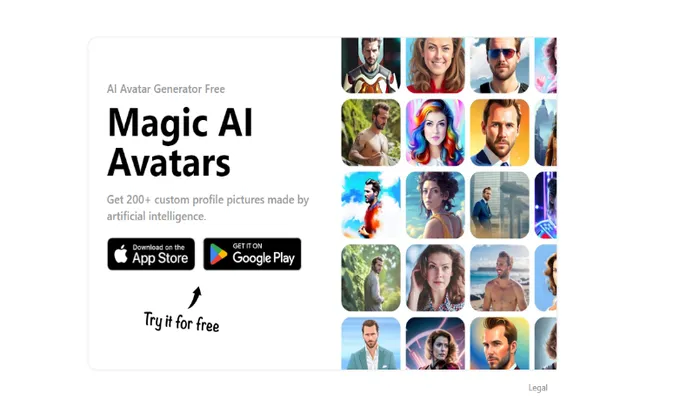The height and width of the screenshot is (400, 700).
Task: Click the Magic AI Avatars heading
Action: [180, 142]
